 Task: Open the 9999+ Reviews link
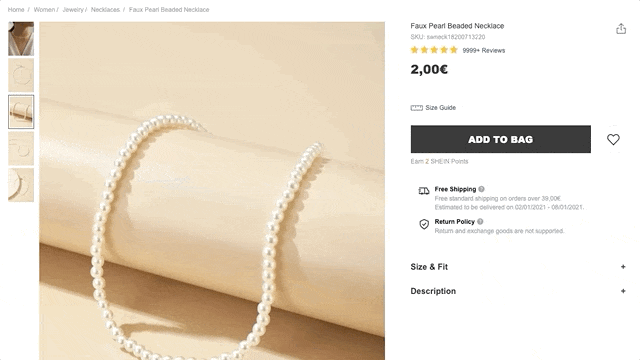484,51
